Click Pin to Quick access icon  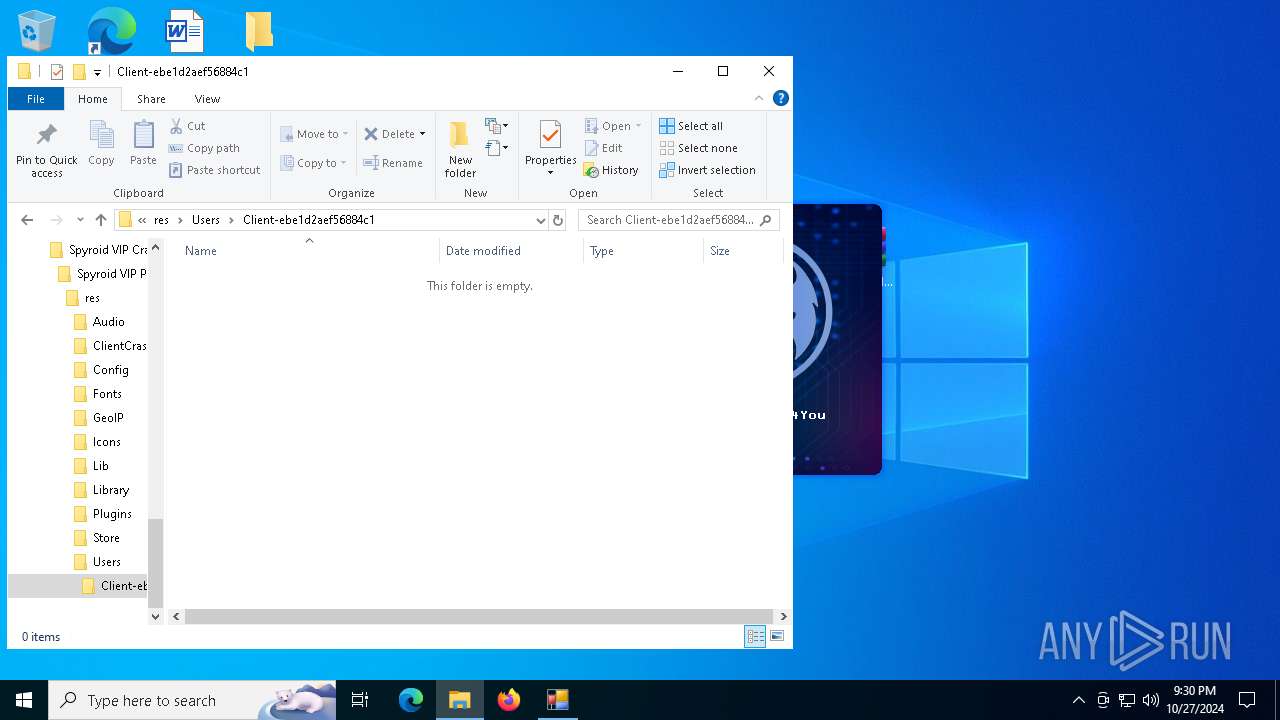(46, 150)
